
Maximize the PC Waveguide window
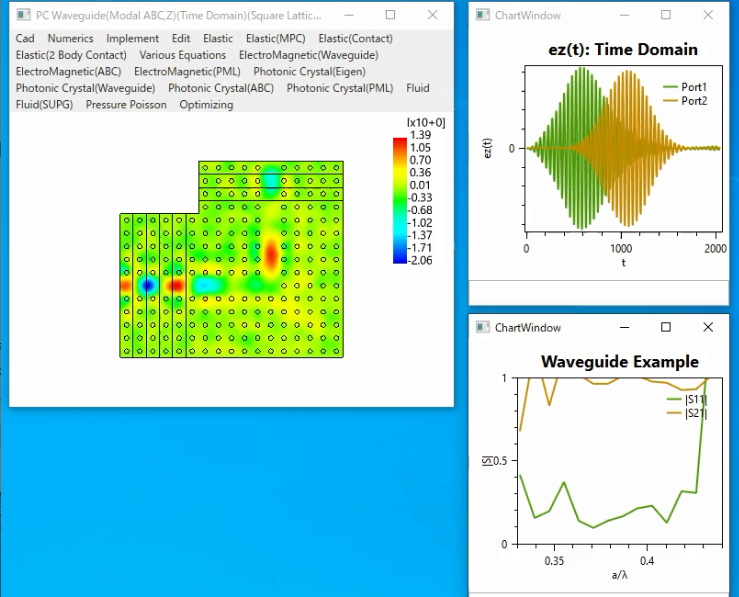[x=390, y=15]
